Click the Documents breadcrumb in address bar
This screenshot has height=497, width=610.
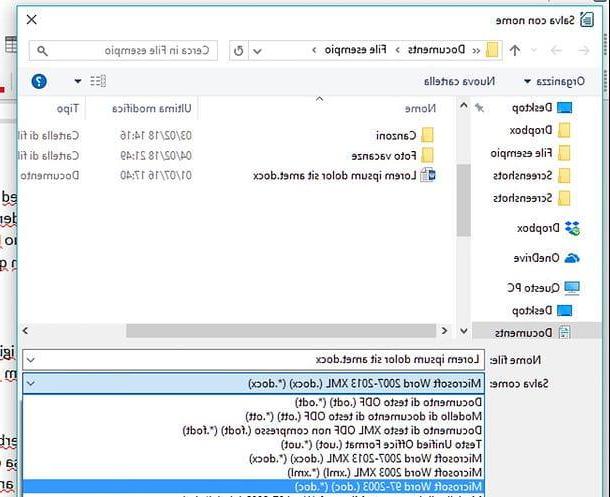436,50
